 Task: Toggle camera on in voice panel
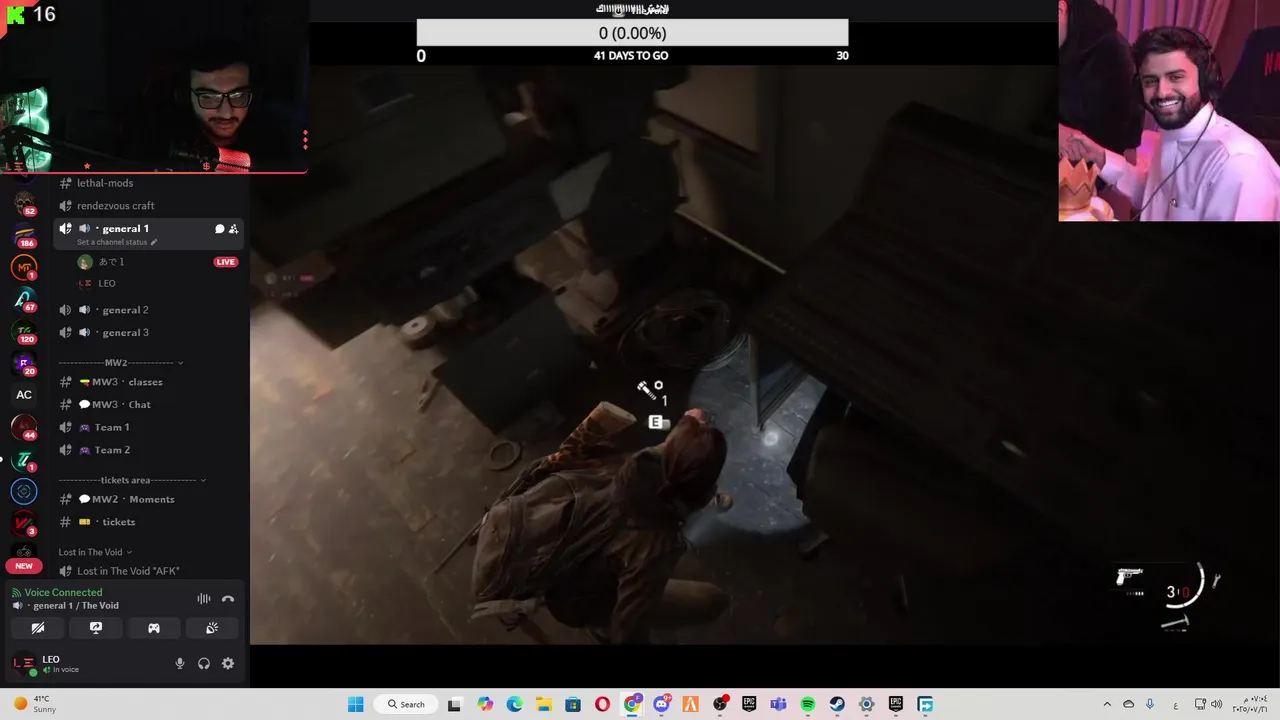[38, 628]
